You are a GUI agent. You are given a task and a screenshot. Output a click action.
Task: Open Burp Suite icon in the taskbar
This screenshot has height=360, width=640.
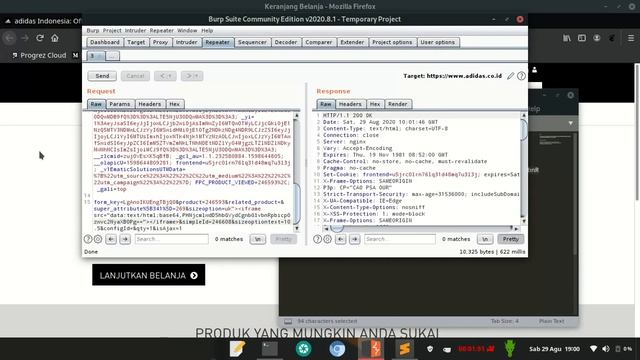click(x=371, y=349)
